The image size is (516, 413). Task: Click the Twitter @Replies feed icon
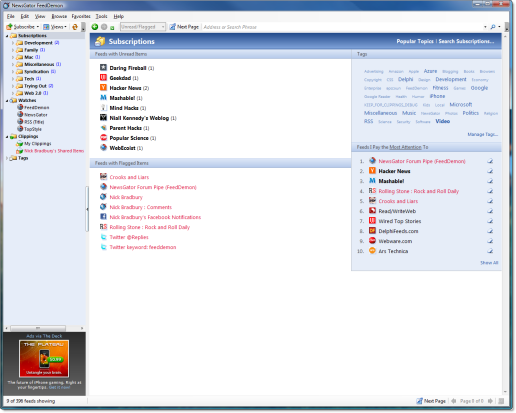tap(103, 237)
